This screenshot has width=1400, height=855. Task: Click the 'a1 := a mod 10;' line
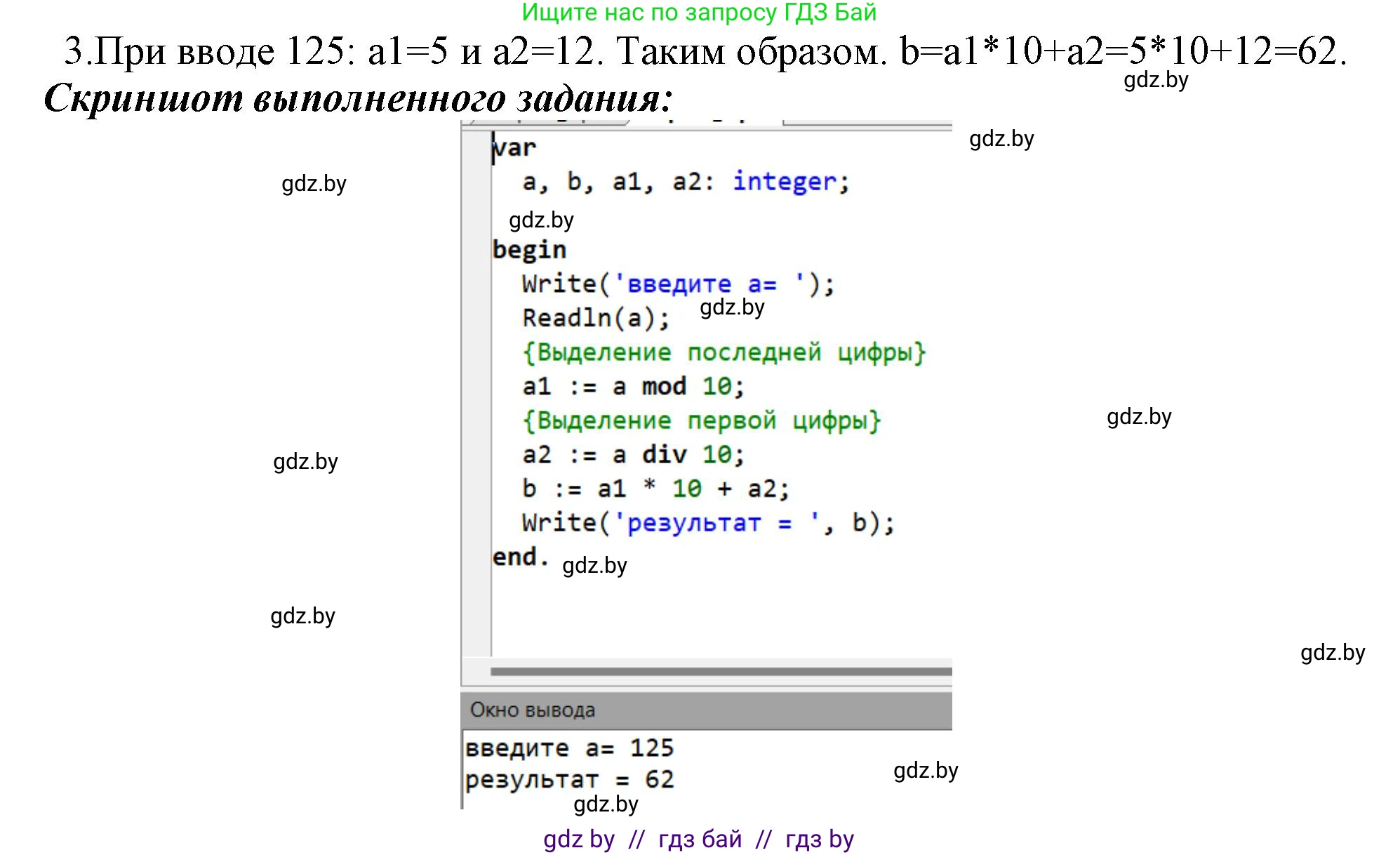click(x=632, y=387)
